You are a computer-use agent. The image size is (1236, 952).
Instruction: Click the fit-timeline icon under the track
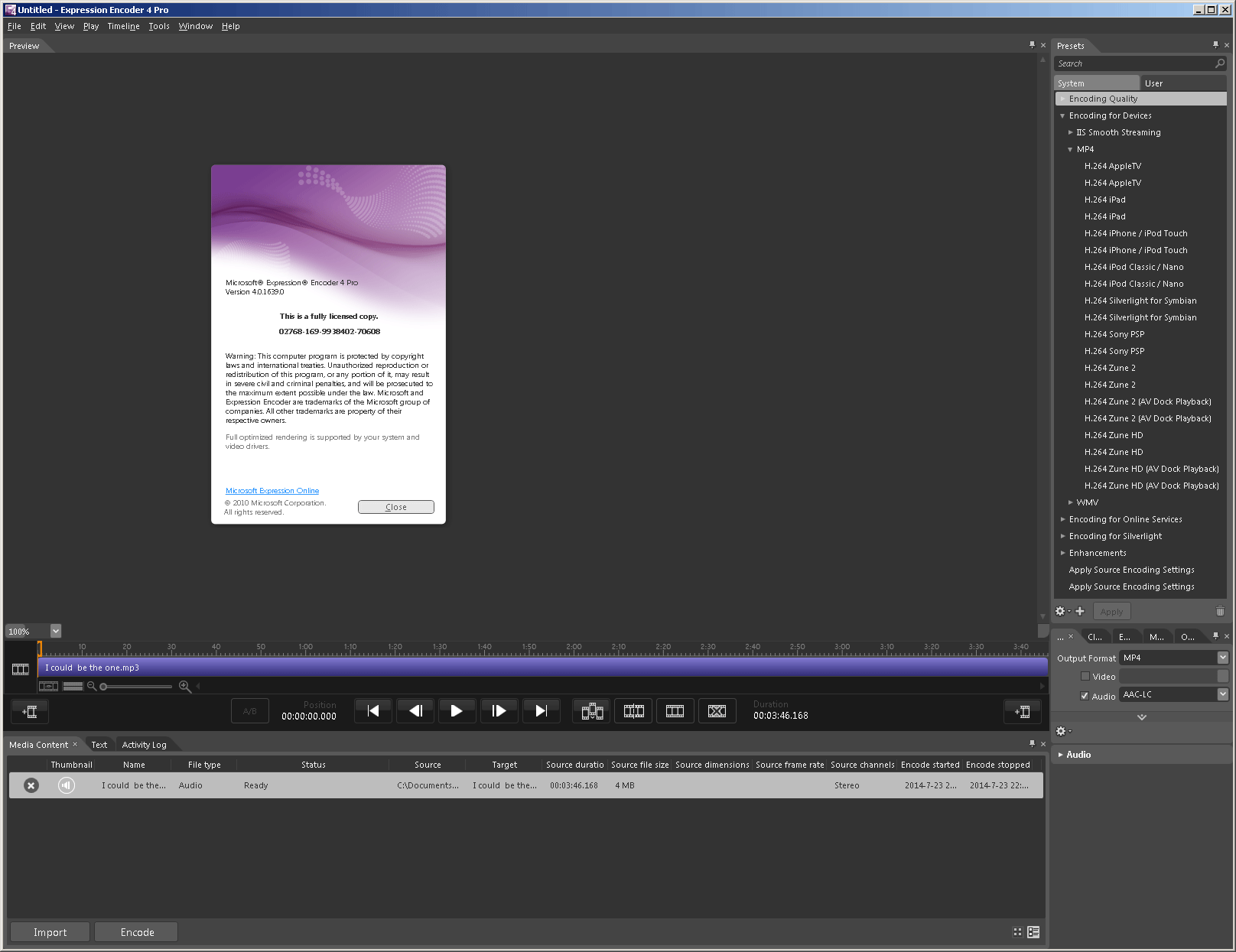tap(49, 686)
